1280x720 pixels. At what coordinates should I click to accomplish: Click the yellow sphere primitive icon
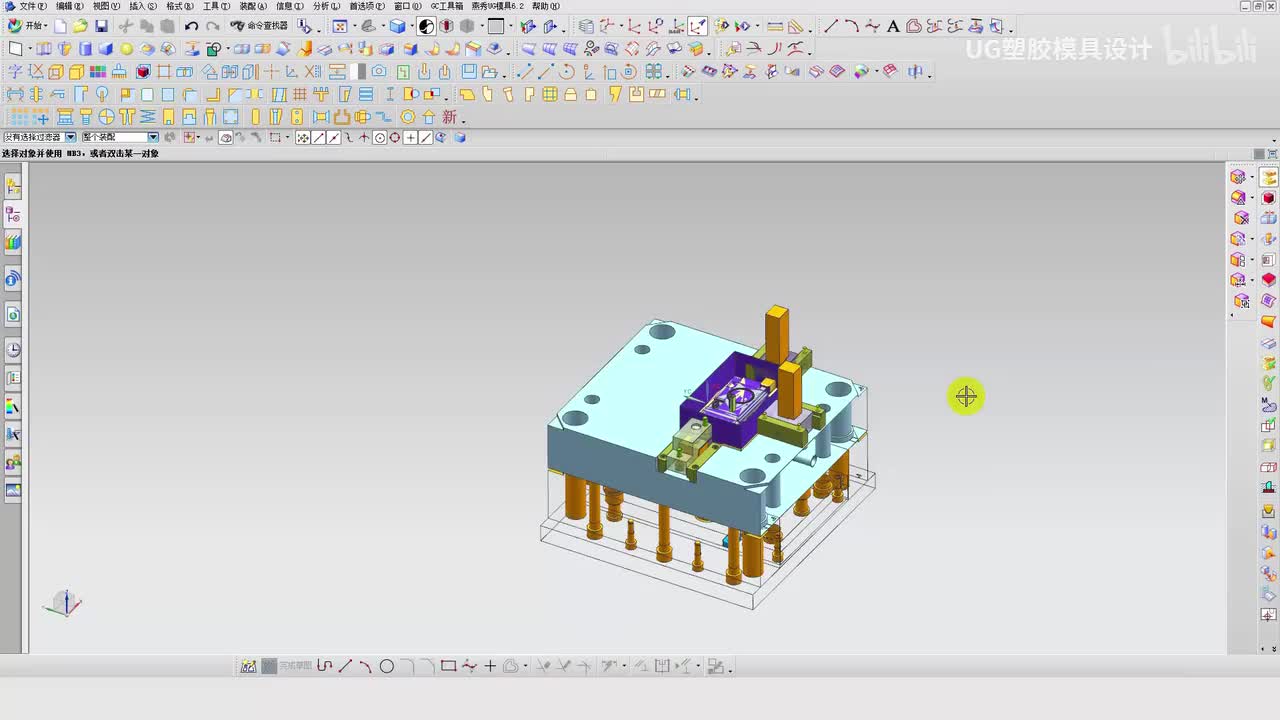[x=126, y=49]
